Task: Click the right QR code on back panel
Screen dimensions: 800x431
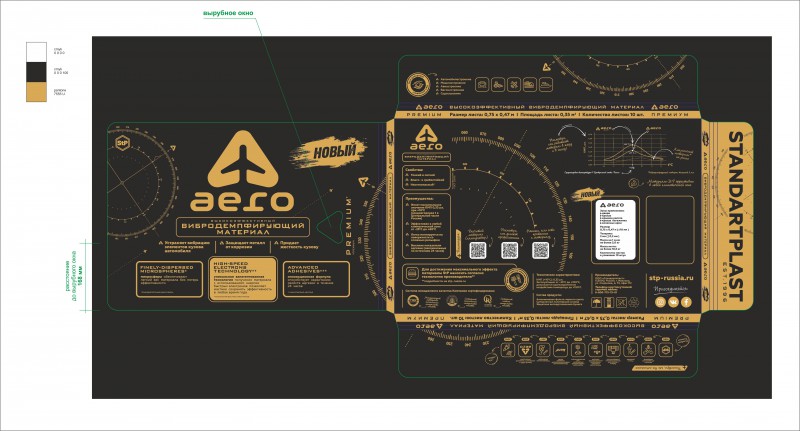Action: [x=541, y=250]
